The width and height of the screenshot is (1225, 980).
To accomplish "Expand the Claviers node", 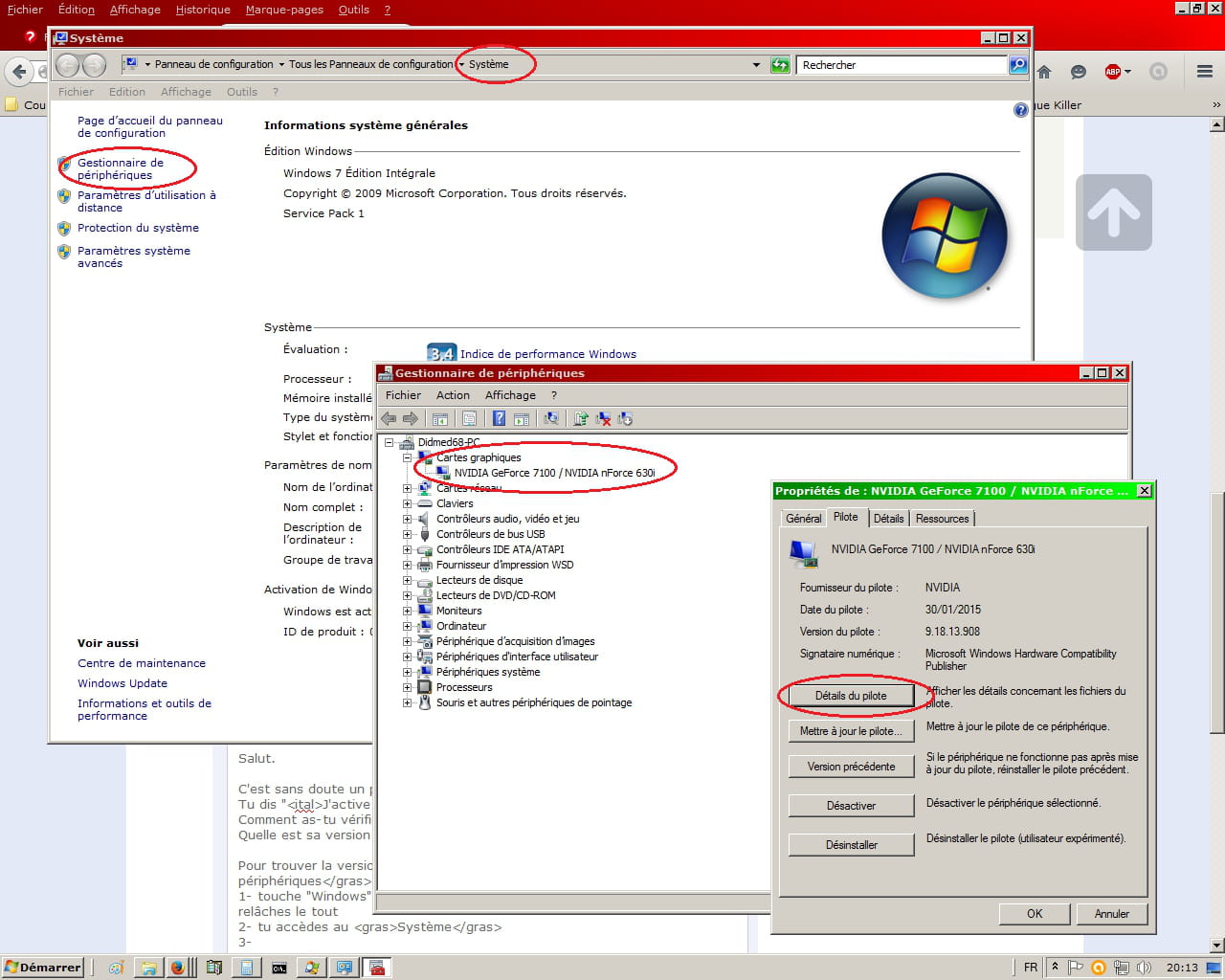I will 407,503.
